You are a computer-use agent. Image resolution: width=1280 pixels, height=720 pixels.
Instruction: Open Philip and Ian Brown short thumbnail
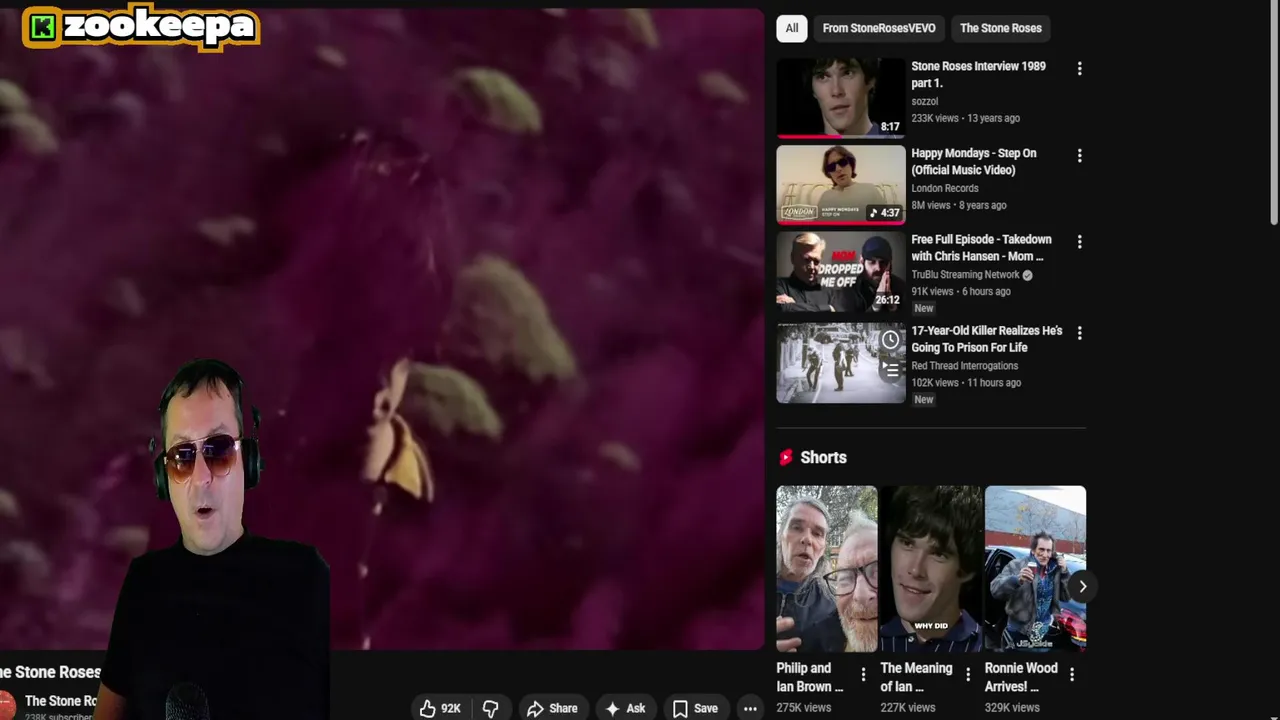point(827,568)
